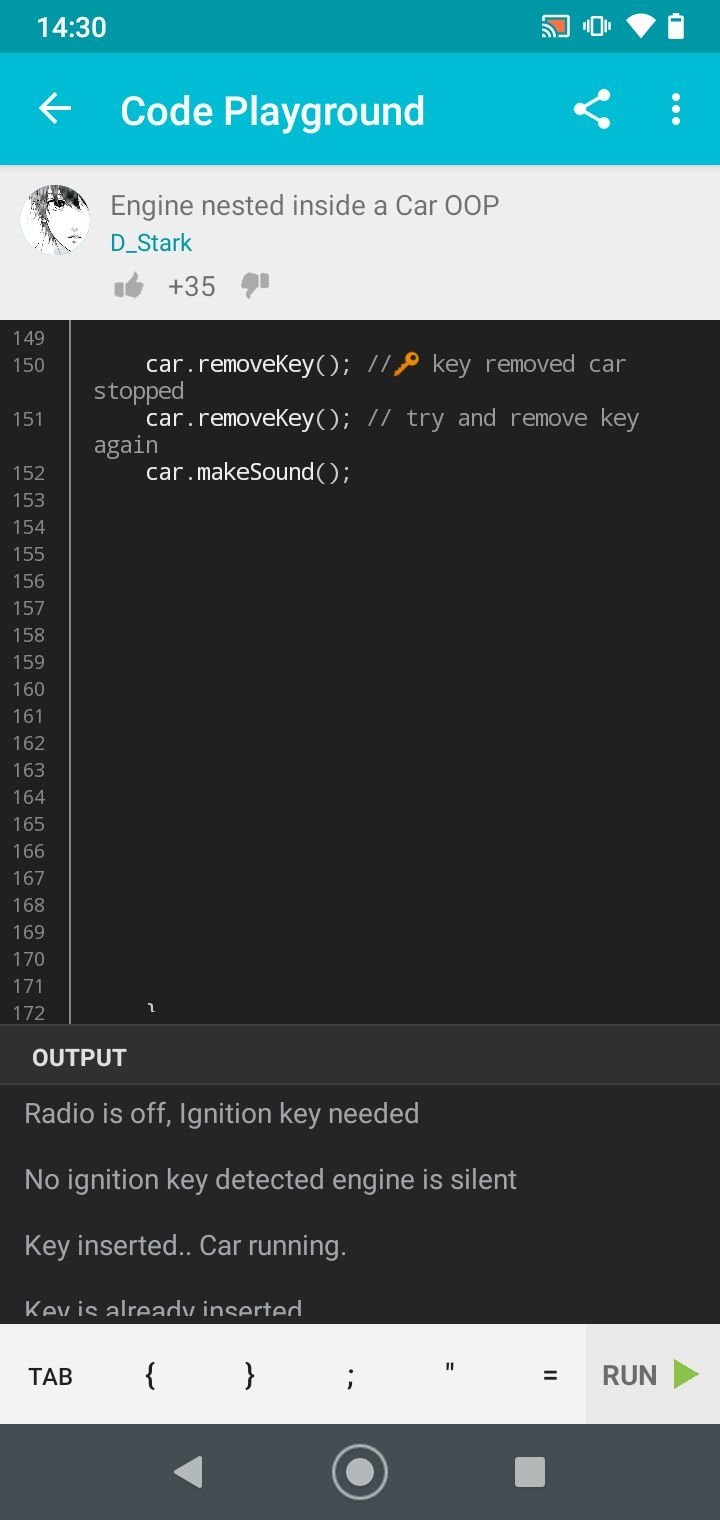Tap the OUTPUT panel header
Viewport: 720px width, 1520px height.
[360, 1056]
